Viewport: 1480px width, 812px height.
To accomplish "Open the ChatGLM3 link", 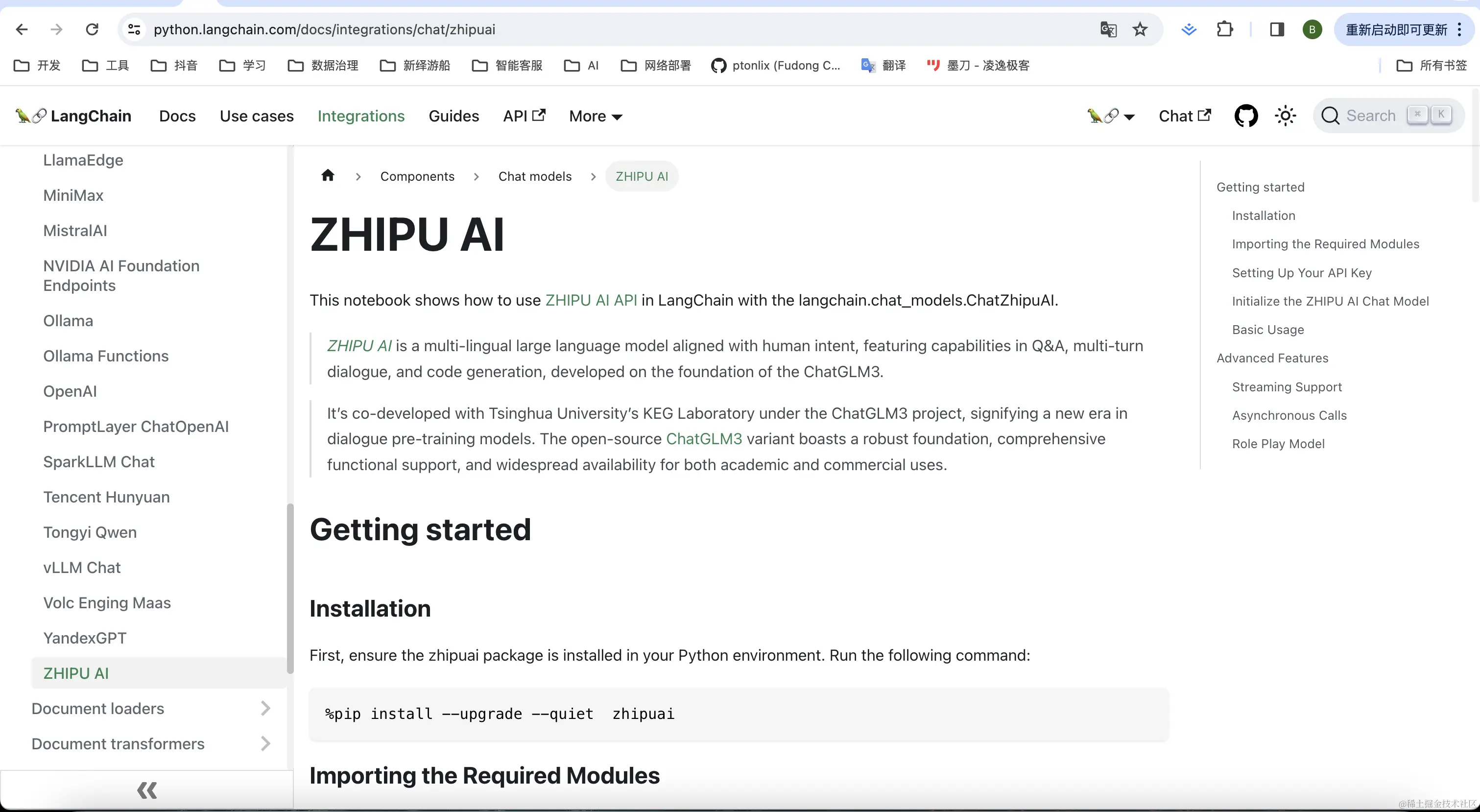I will 704,438.
